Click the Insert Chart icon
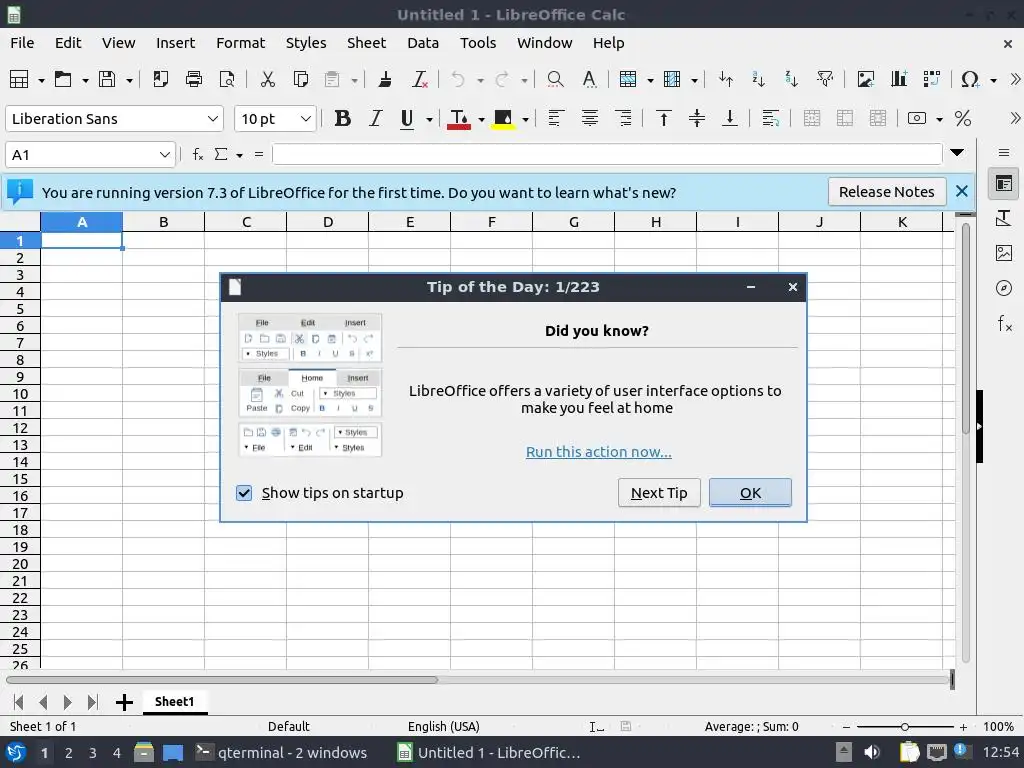The image size is (1024, 768). pyautogui.click(x=899, y=79)
